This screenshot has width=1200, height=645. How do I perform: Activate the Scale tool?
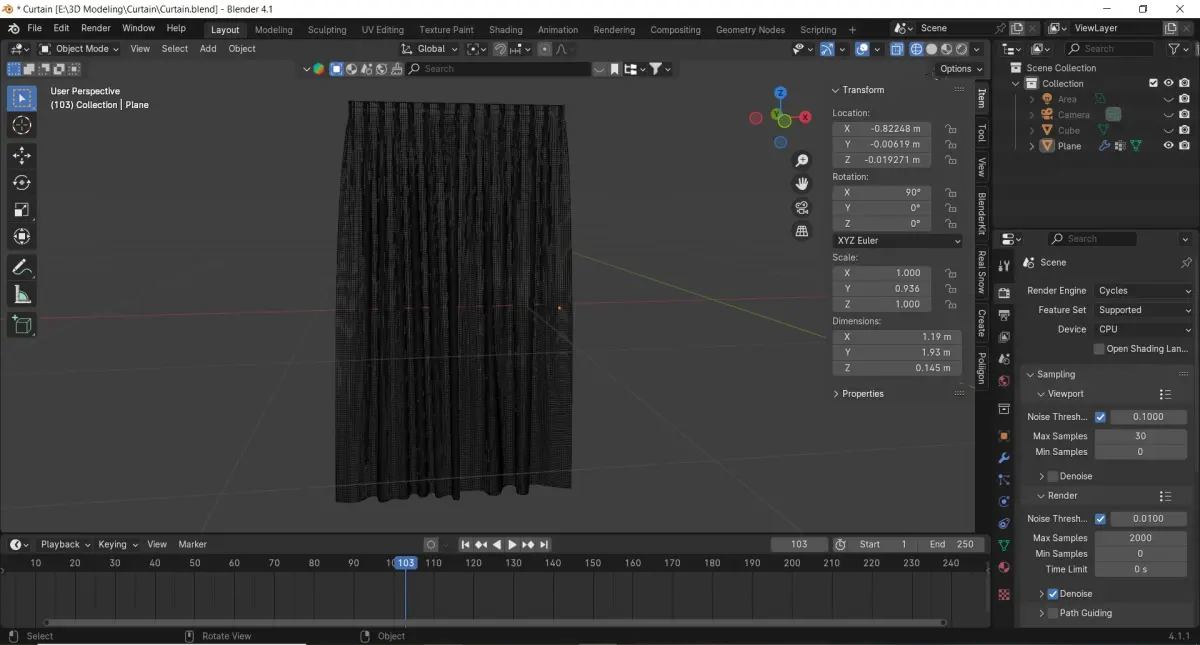[21, 209]
